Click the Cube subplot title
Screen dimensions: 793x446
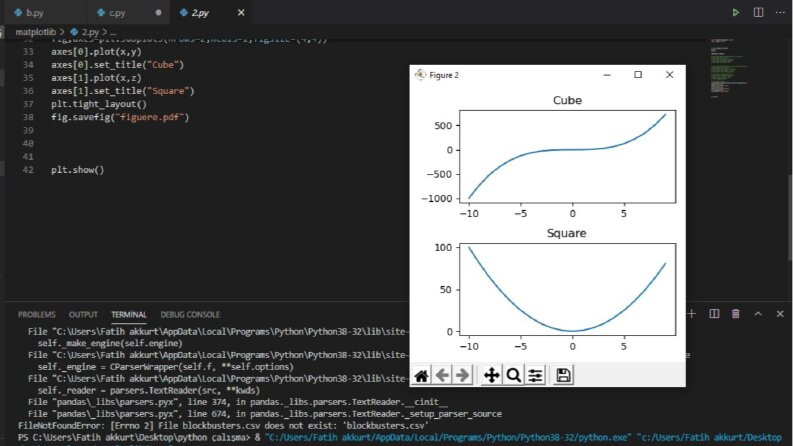tap(567, 100)
